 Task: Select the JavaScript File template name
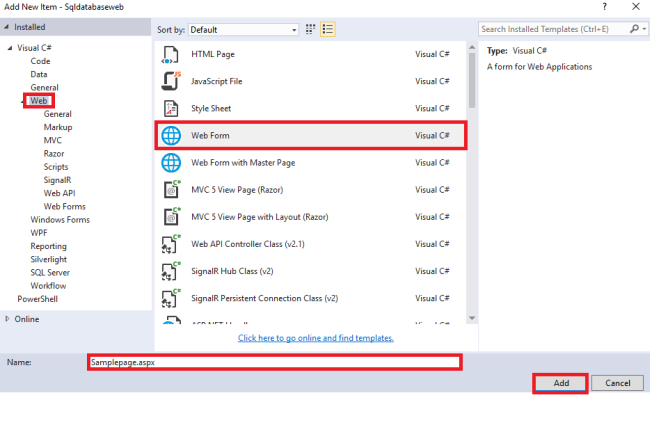216,81
